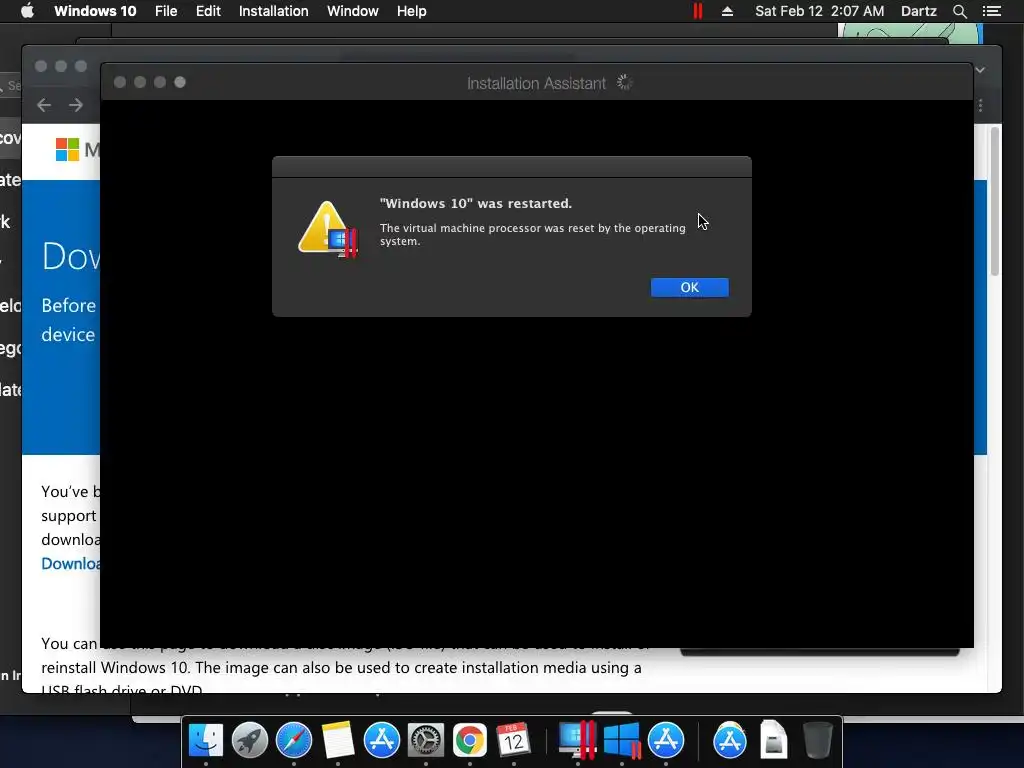The height and width of the screenshot is (768, 1024).
Task: Open Notification Center list icon
Action: [x=991, y=11]
